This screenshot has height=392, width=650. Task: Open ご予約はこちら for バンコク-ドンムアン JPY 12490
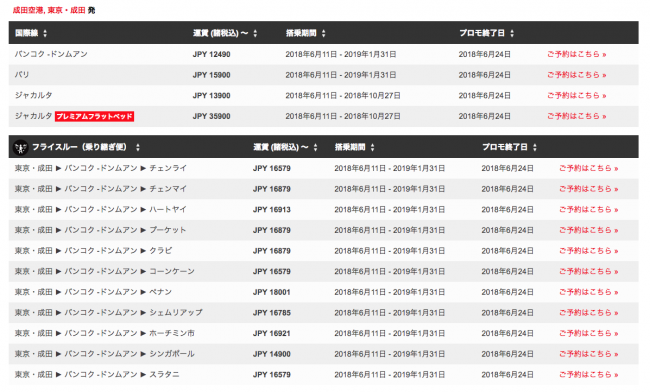coord(577,54)
